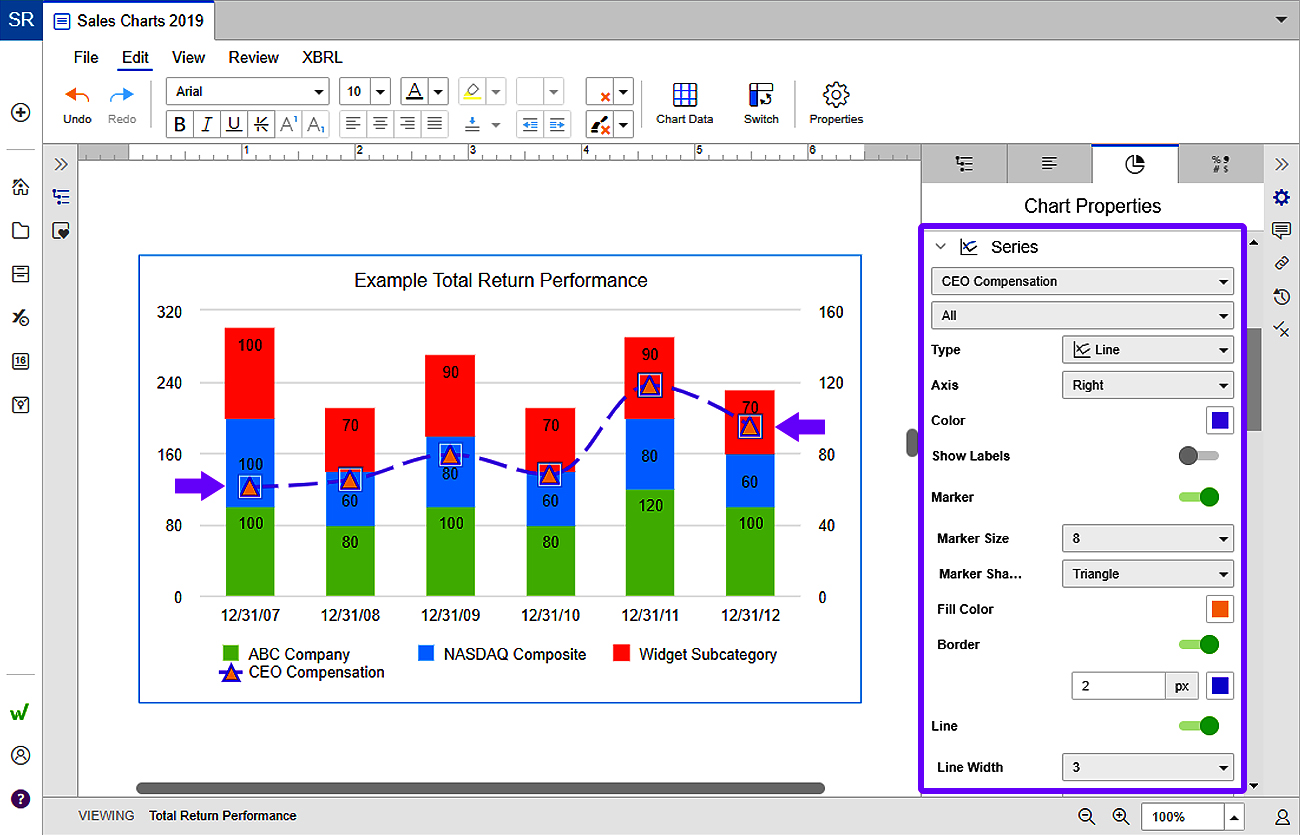Collapse the Series section chevron
This screenshot has width=1300, height=835.
[x=940, y=247]
